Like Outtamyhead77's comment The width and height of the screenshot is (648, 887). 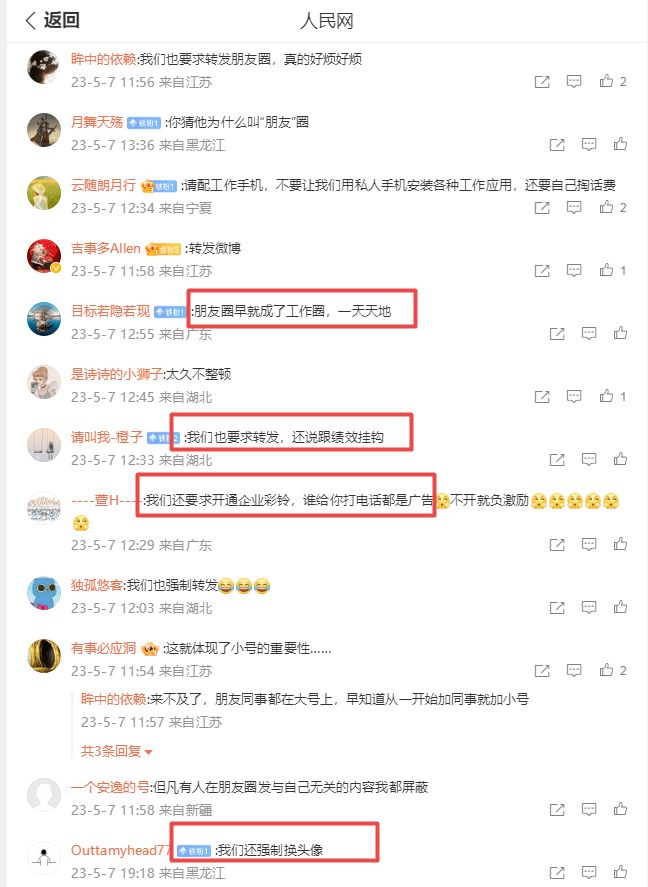620,872
